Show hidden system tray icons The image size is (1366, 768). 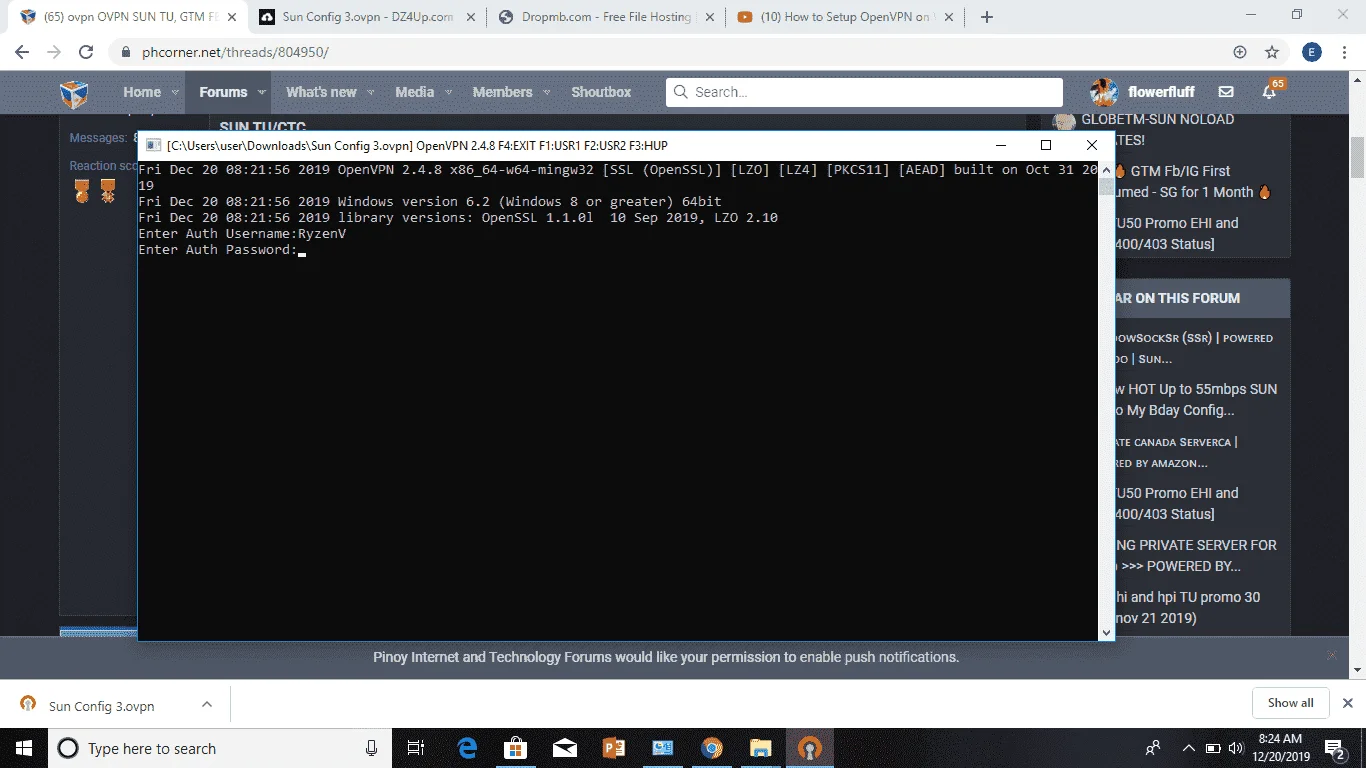click(1188, 748)
